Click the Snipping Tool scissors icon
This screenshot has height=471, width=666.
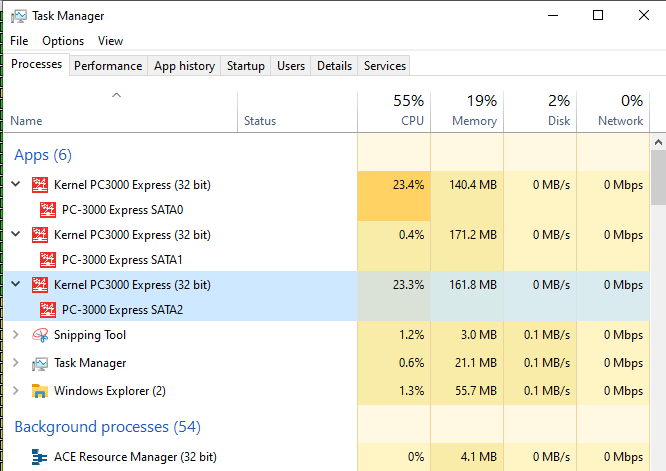pos(40,335)
